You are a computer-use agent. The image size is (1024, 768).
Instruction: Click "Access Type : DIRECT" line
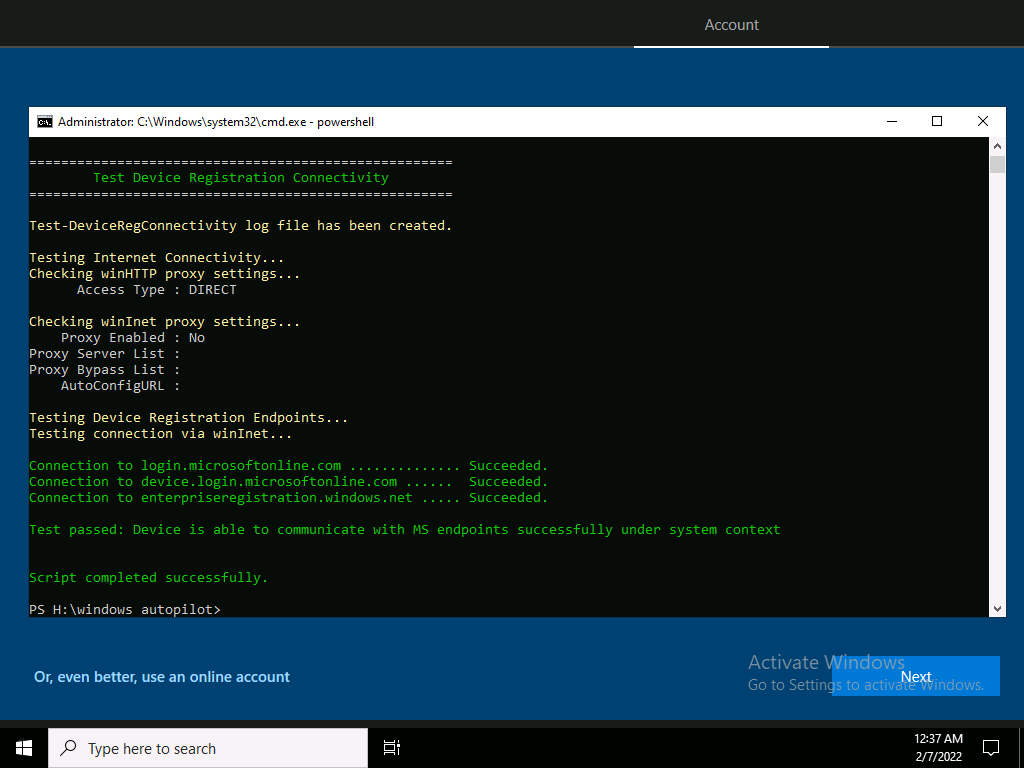[157, 289]
